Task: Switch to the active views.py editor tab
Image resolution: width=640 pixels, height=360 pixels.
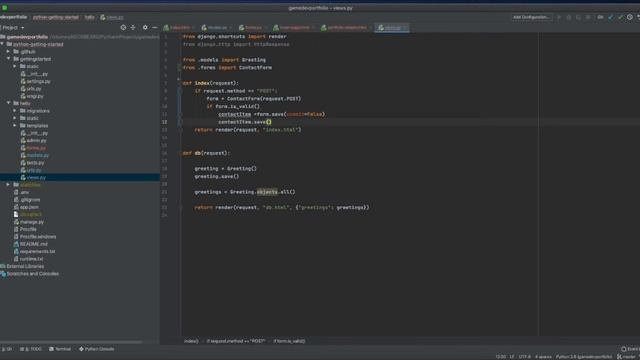Action: 392,27
